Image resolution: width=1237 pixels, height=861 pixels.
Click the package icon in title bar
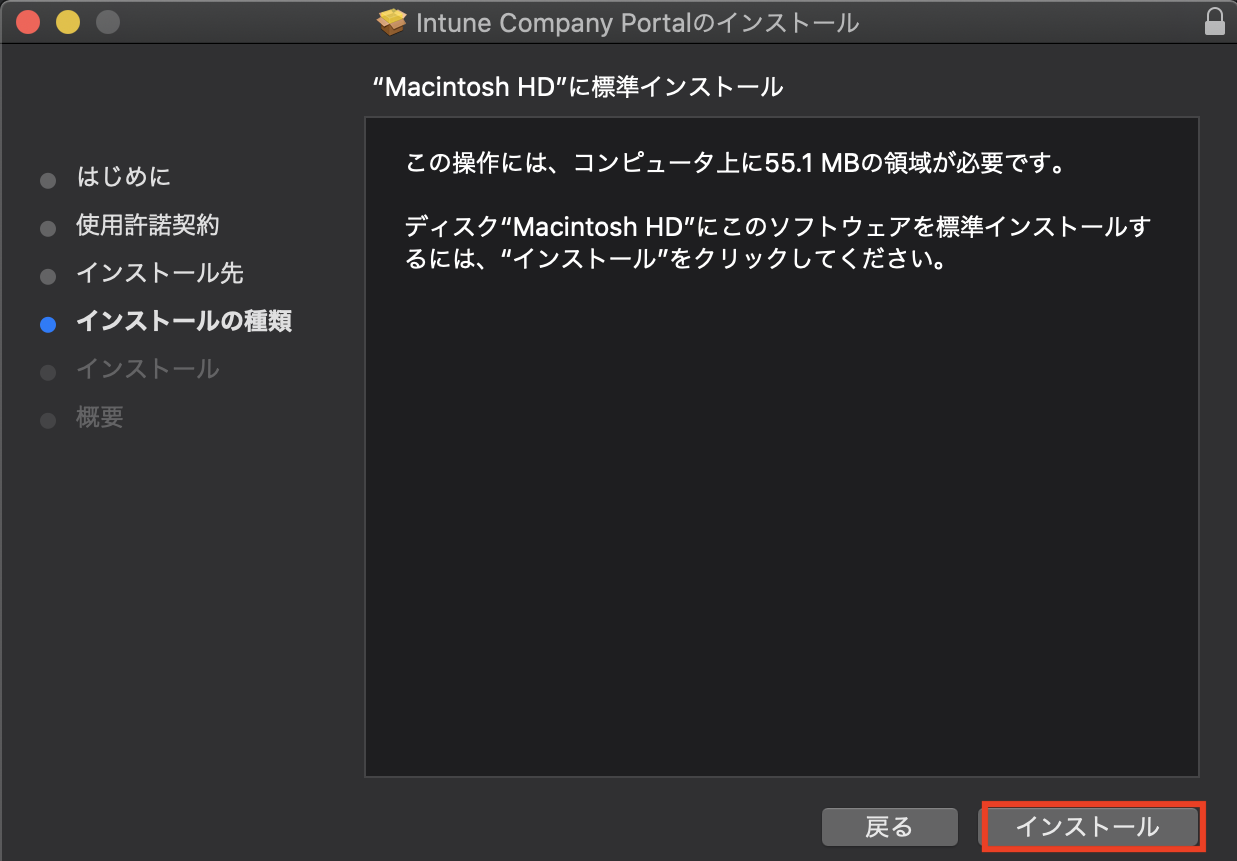[392, 22]
